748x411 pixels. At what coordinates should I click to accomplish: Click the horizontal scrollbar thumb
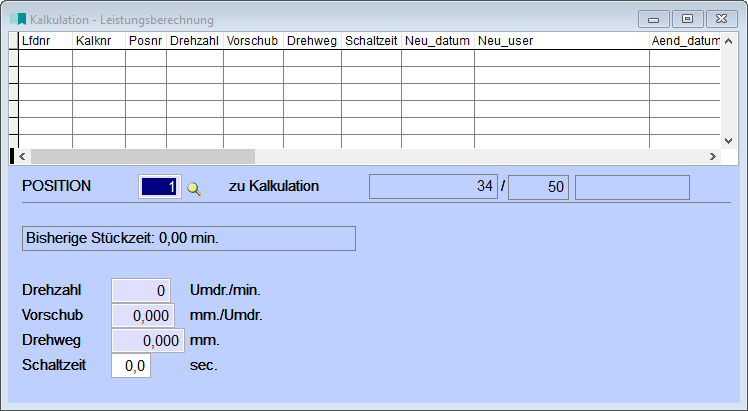click(143, 156)
